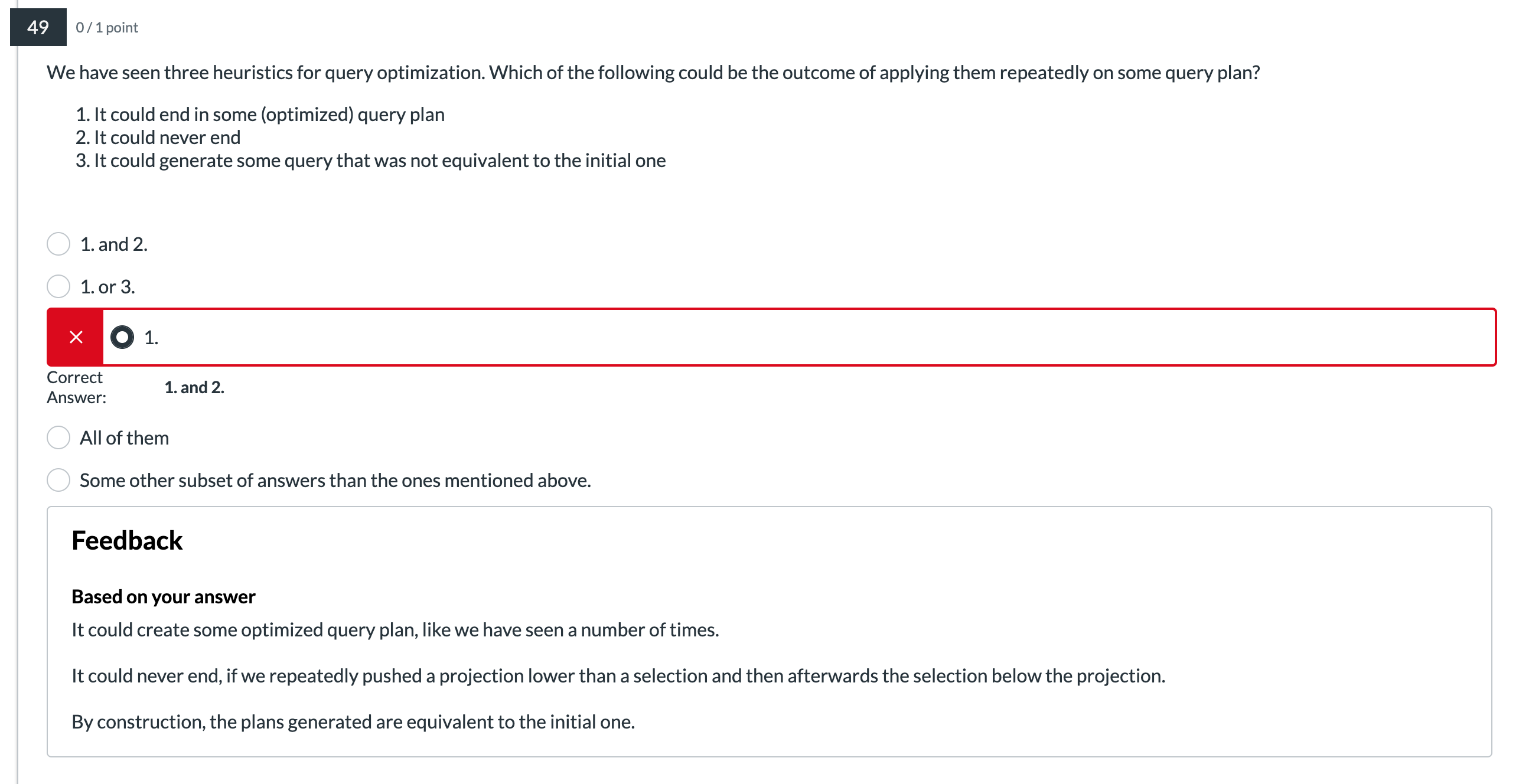Click feedback line about pushed projection

[x=618, y=676]
